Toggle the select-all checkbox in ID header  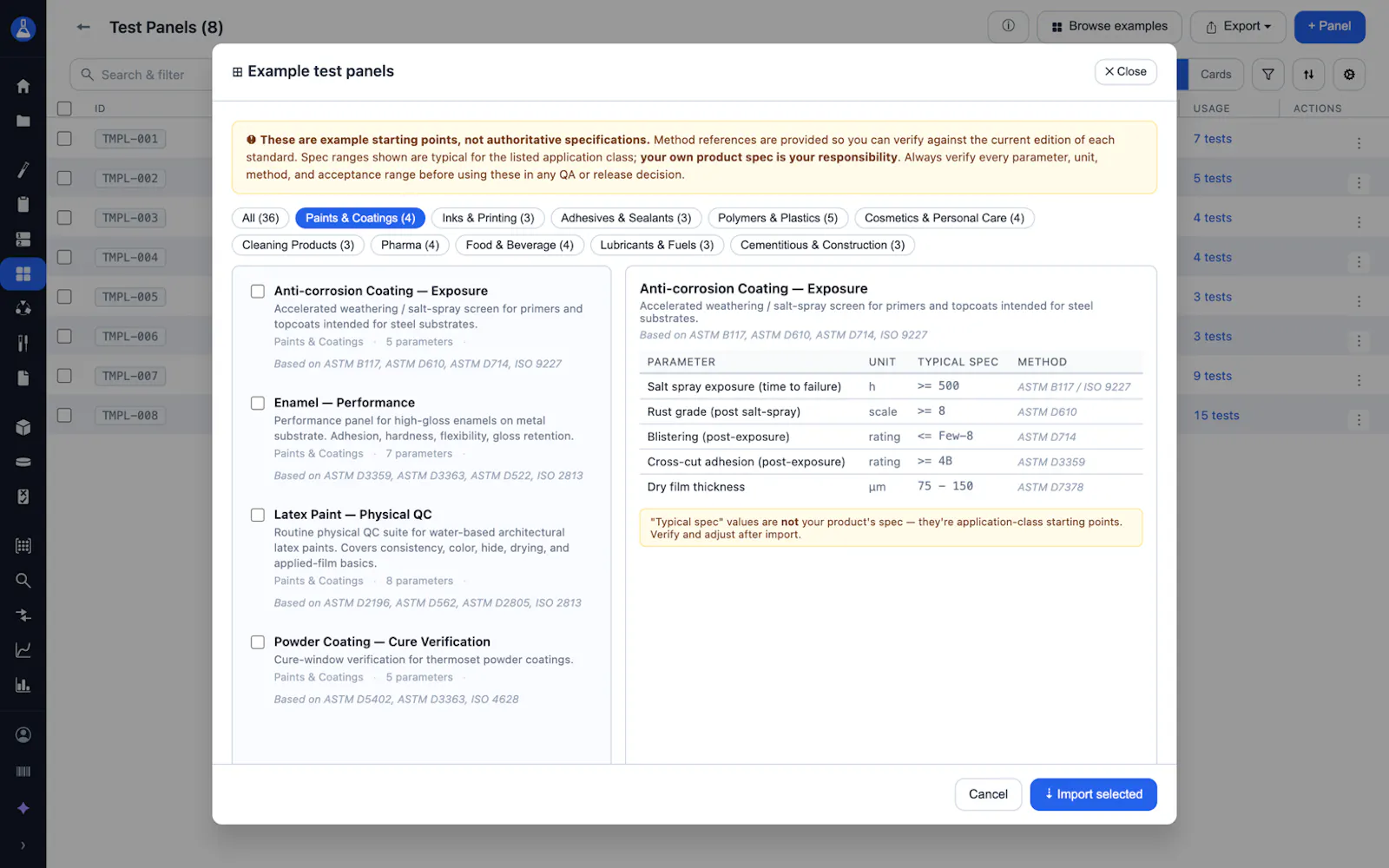(64, 108)
